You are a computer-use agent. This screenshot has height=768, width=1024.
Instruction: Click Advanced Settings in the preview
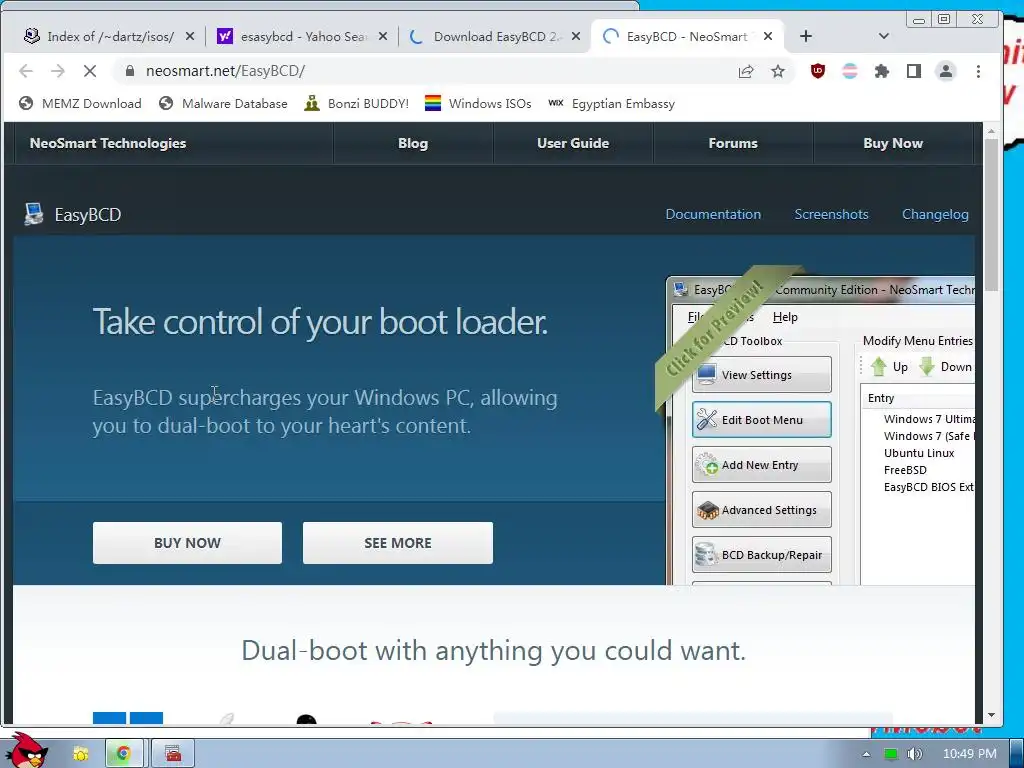click(x=761, y=510)
